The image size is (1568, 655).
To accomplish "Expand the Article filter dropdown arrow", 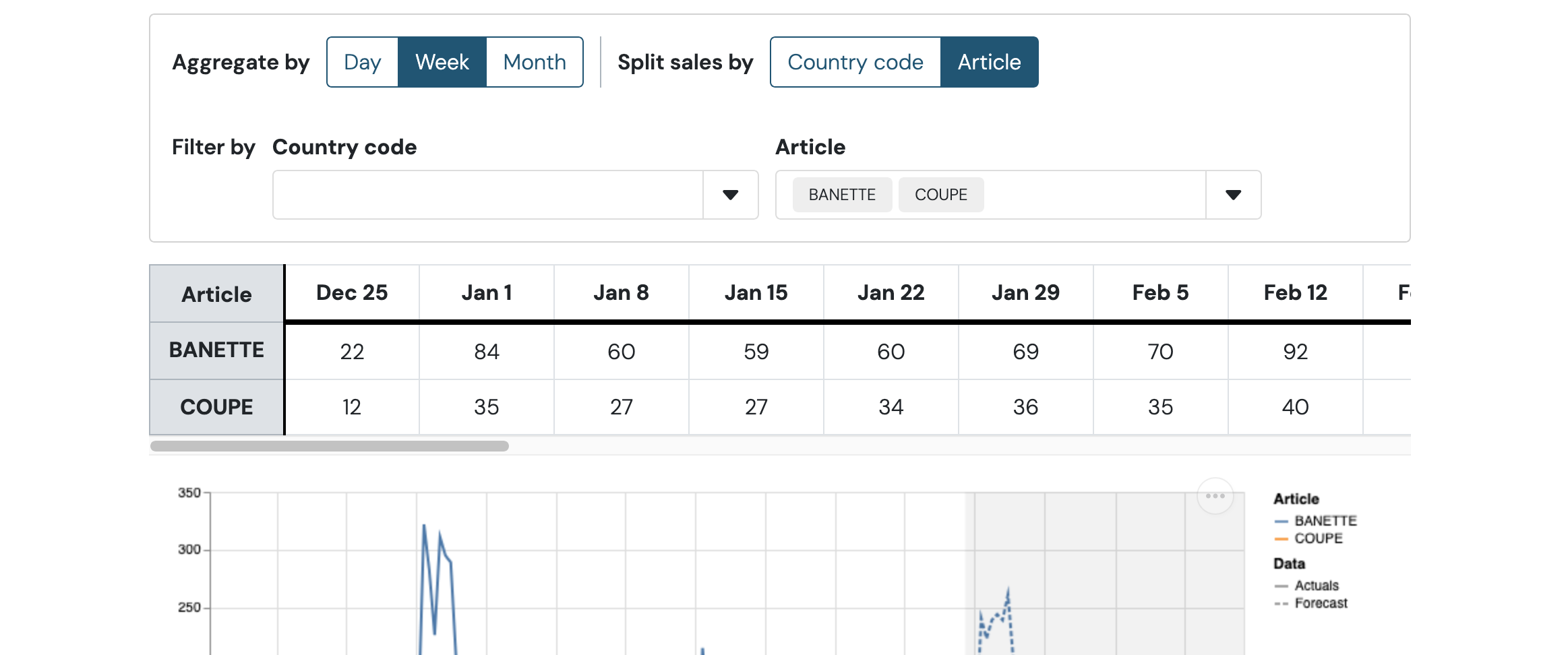I will (x=1233, y=195).
